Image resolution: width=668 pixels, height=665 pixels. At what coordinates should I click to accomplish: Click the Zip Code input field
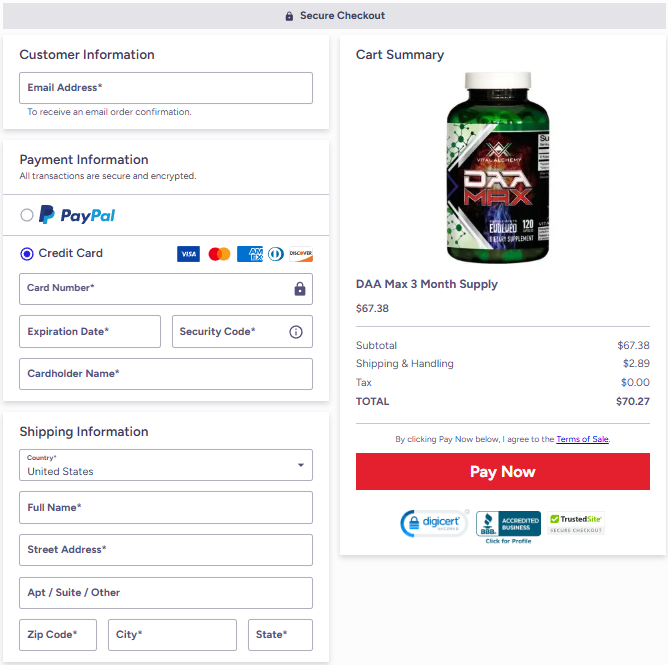click(x=58, y=635)
